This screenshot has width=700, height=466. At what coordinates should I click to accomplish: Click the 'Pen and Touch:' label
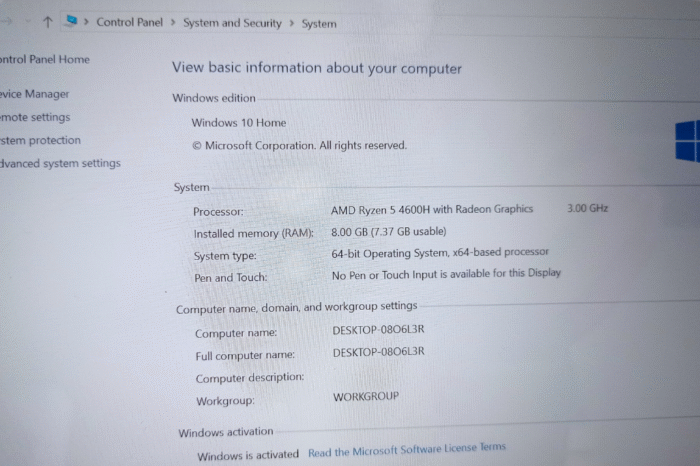click(230, 278)
